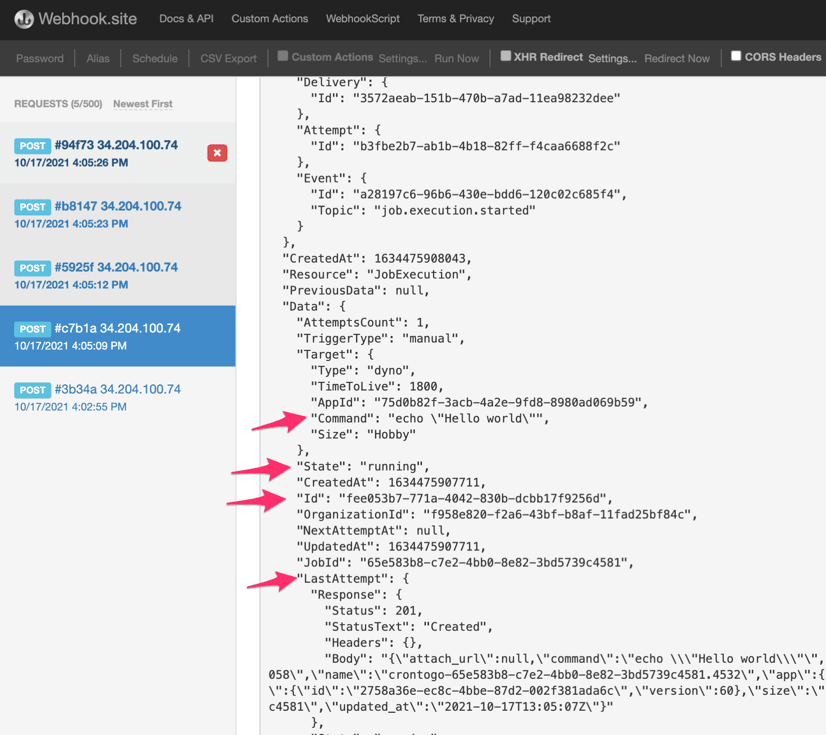Delete request #94f73 with red X
826x735 pixels.
point(217,153)
